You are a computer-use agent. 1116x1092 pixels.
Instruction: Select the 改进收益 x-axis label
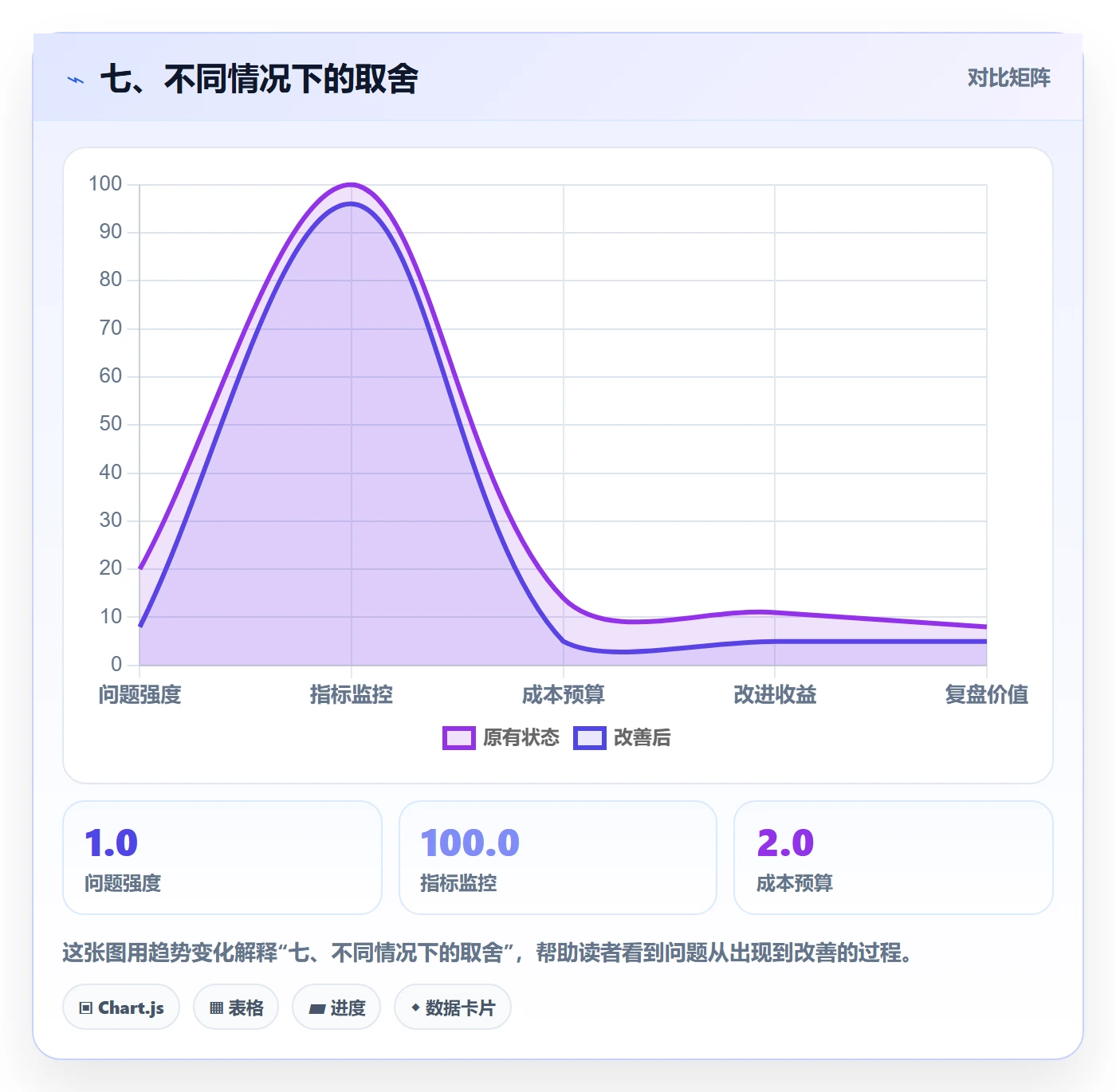[775, 694]
